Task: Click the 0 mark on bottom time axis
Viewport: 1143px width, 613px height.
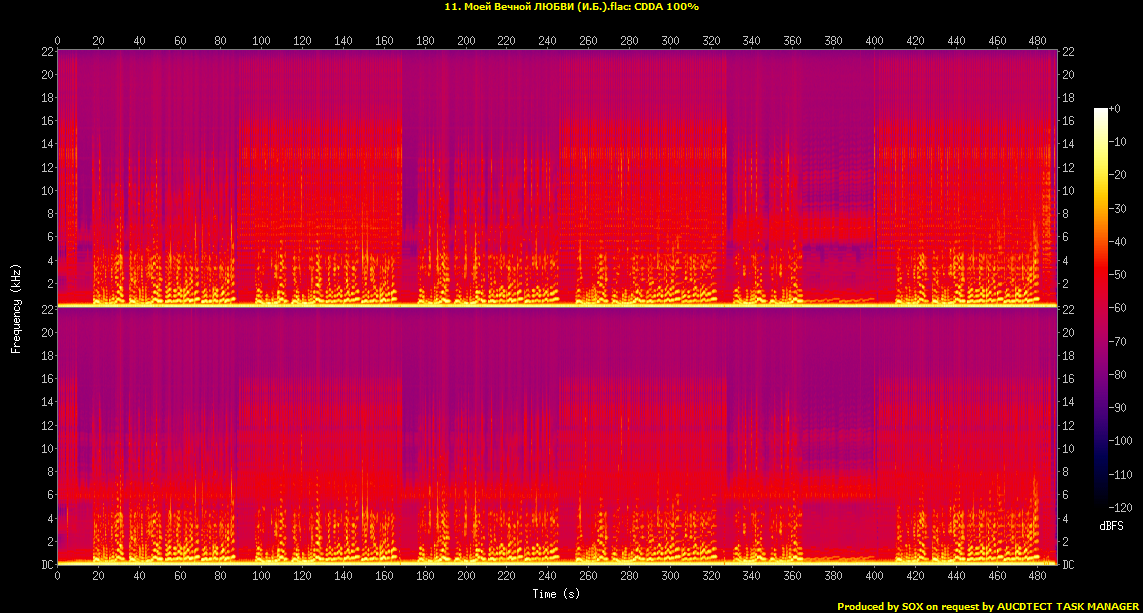Action: (x=58, y=577)
